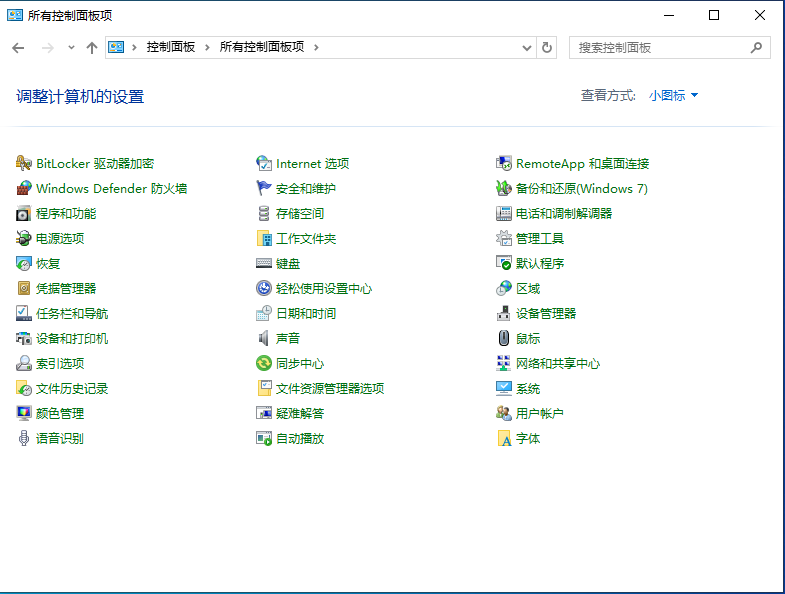Open the 疑难解答 link

pyautogui.click(x=300, y=414)
